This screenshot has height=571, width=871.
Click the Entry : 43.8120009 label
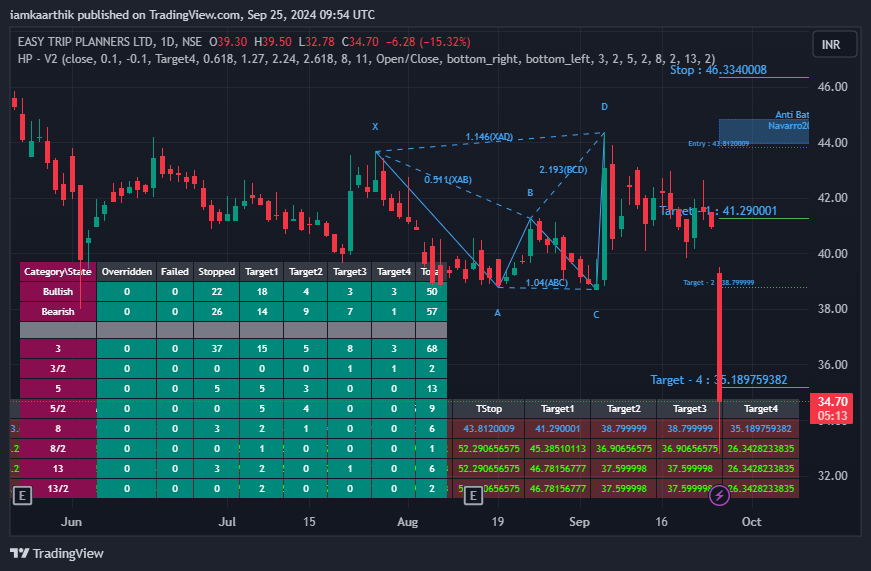(x=718, y=143)
